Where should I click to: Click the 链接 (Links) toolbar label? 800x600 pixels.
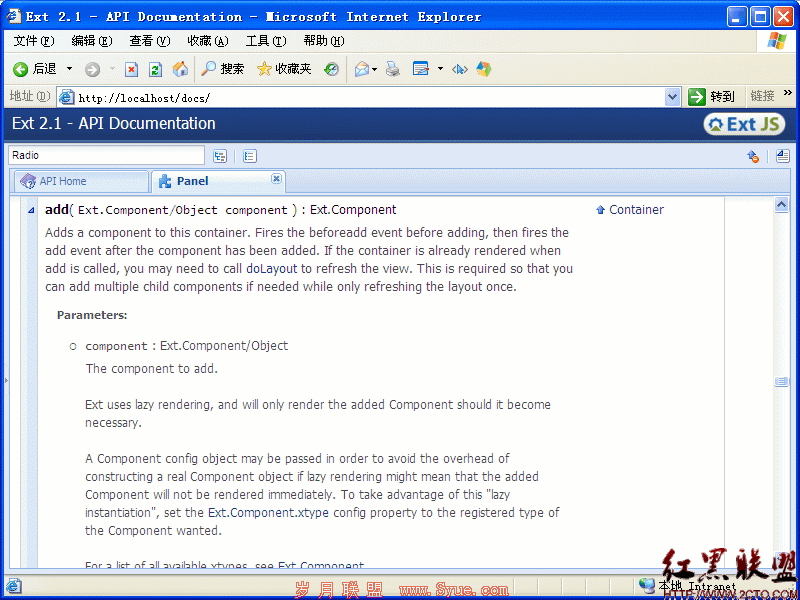pyautogui.click(x=763, y=95)
